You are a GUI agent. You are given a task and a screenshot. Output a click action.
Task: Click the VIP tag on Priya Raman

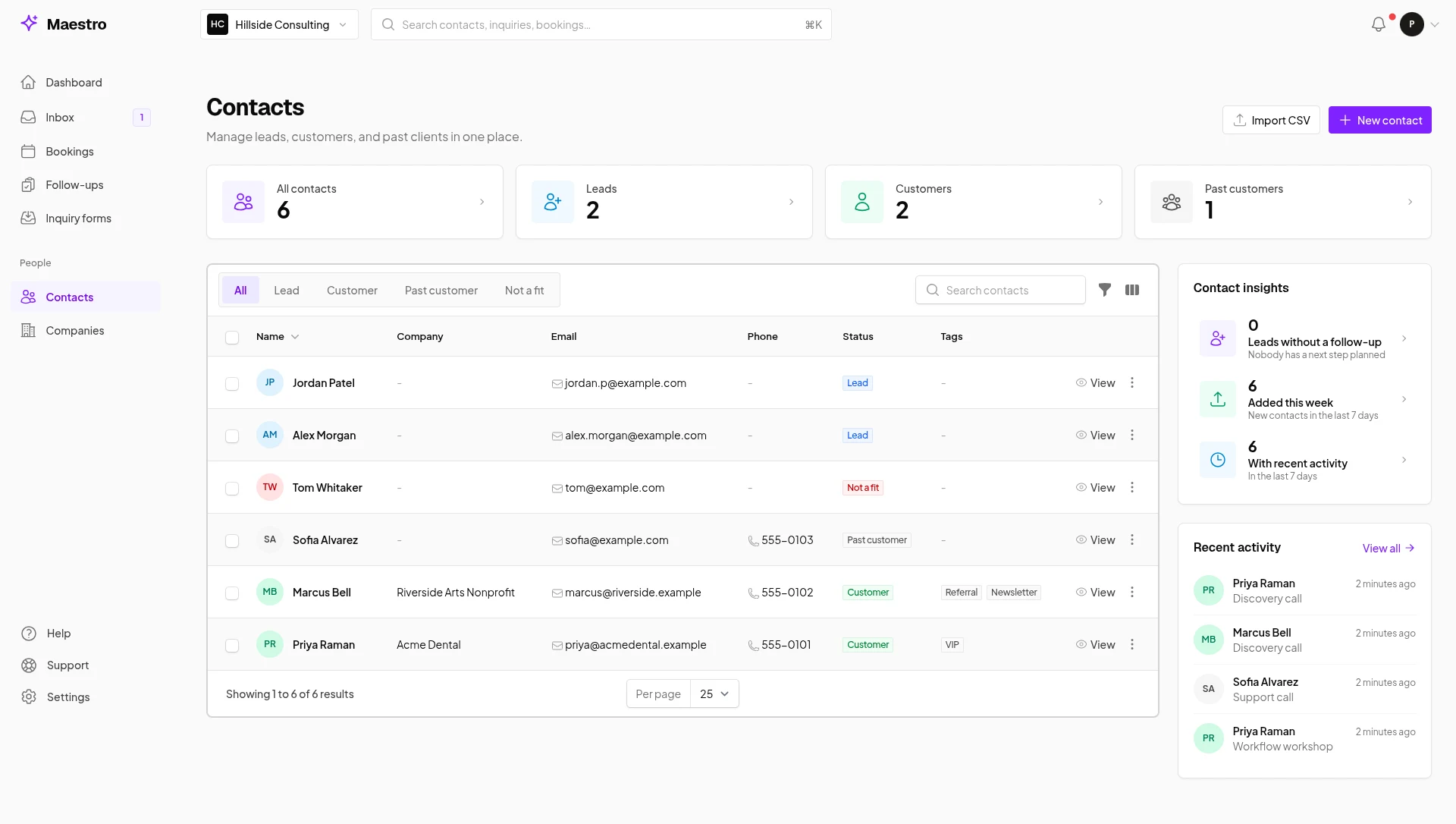click(952, 645)
